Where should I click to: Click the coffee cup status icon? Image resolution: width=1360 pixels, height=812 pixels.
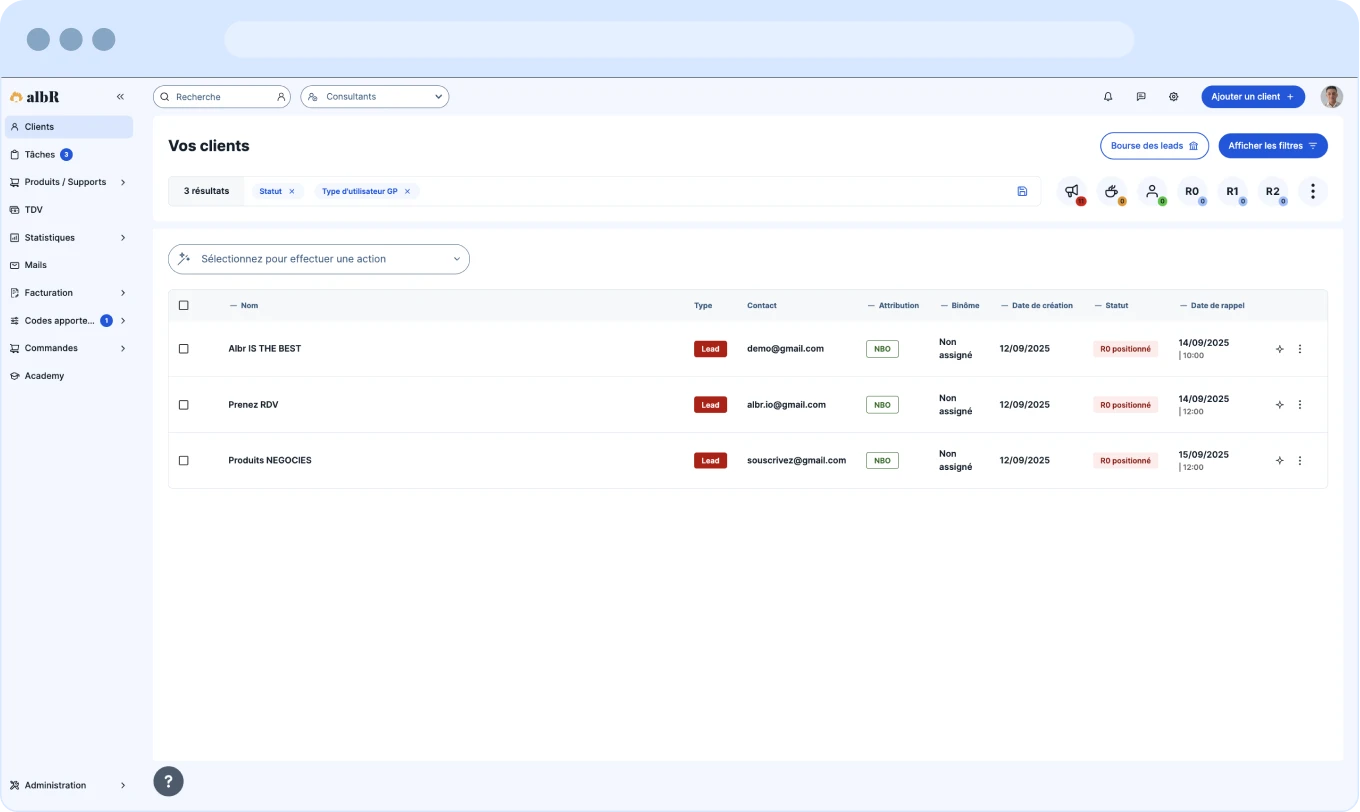click(x=1111, y=191)
